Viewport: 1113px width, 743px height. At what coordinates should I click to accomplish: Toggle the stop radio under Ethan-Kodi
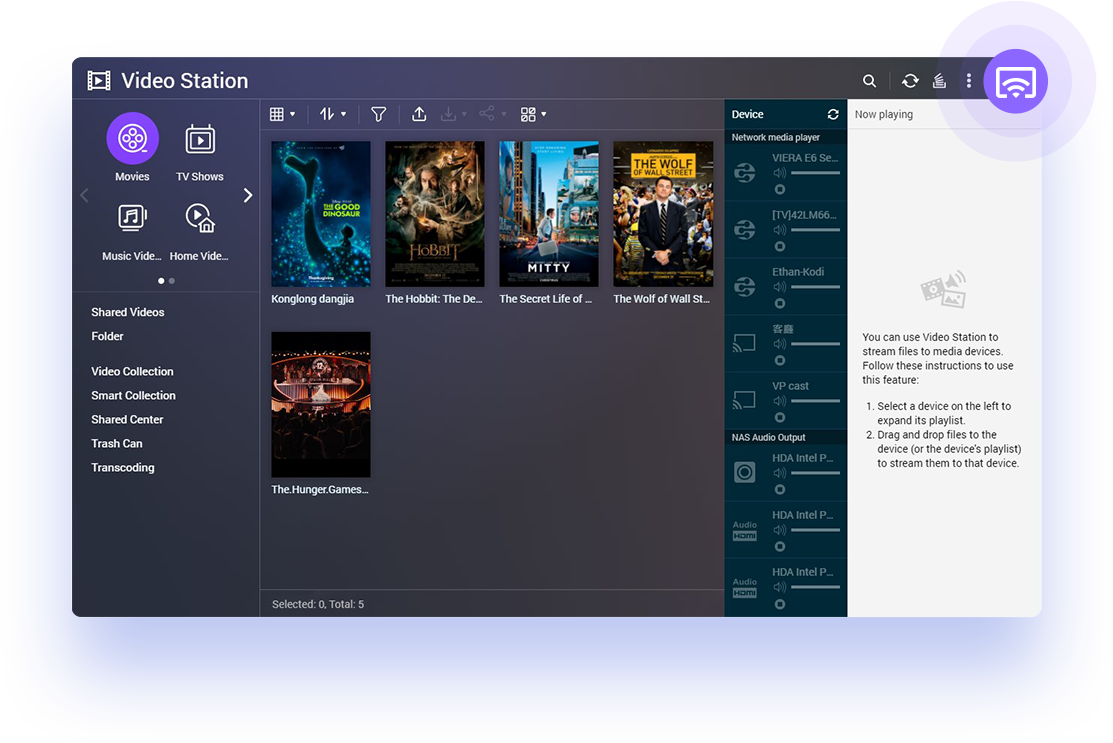pos(780,303)
